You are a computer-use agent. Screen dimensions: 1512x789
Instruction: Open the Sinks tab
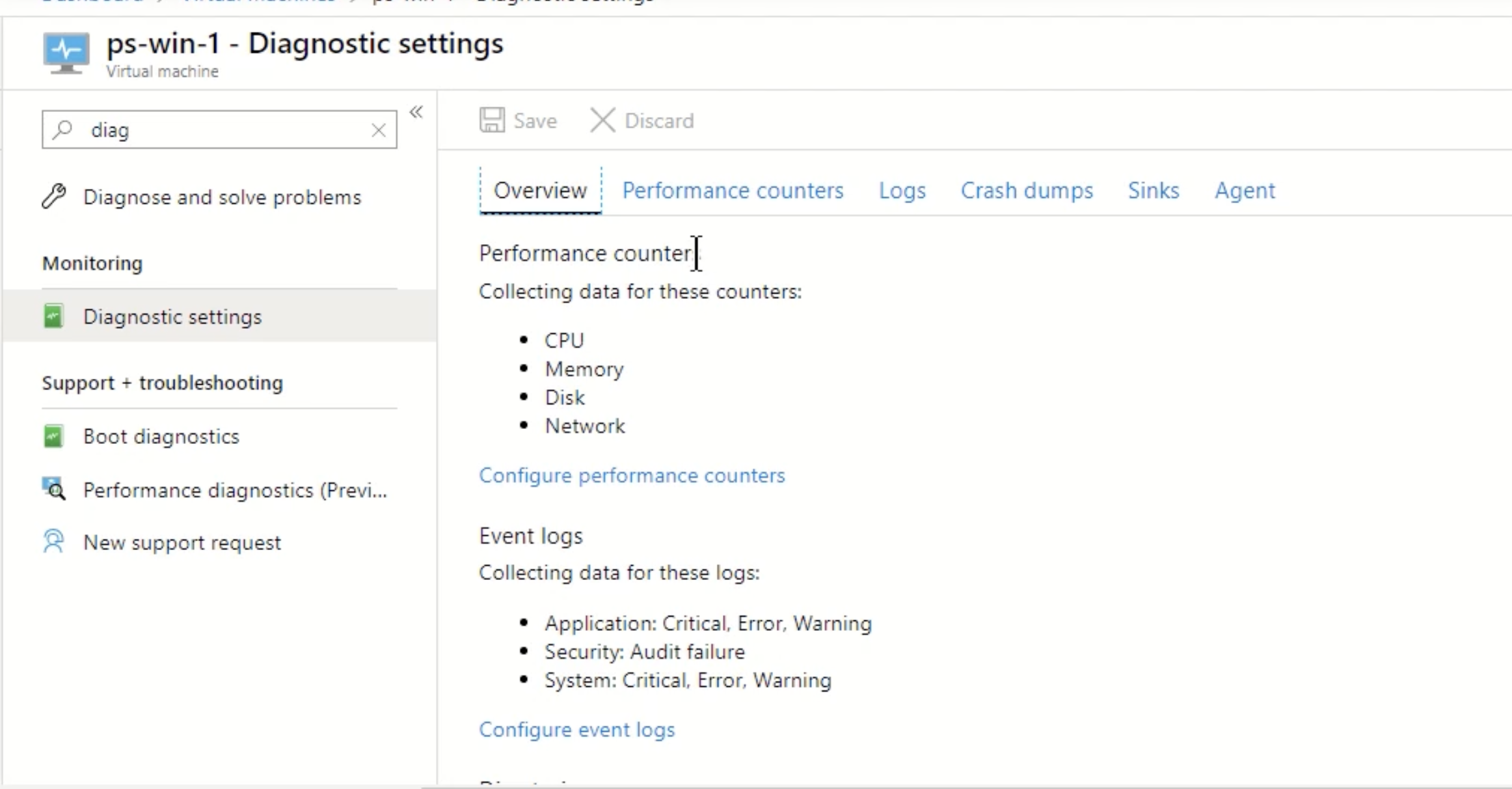(x=1154, y=191)
